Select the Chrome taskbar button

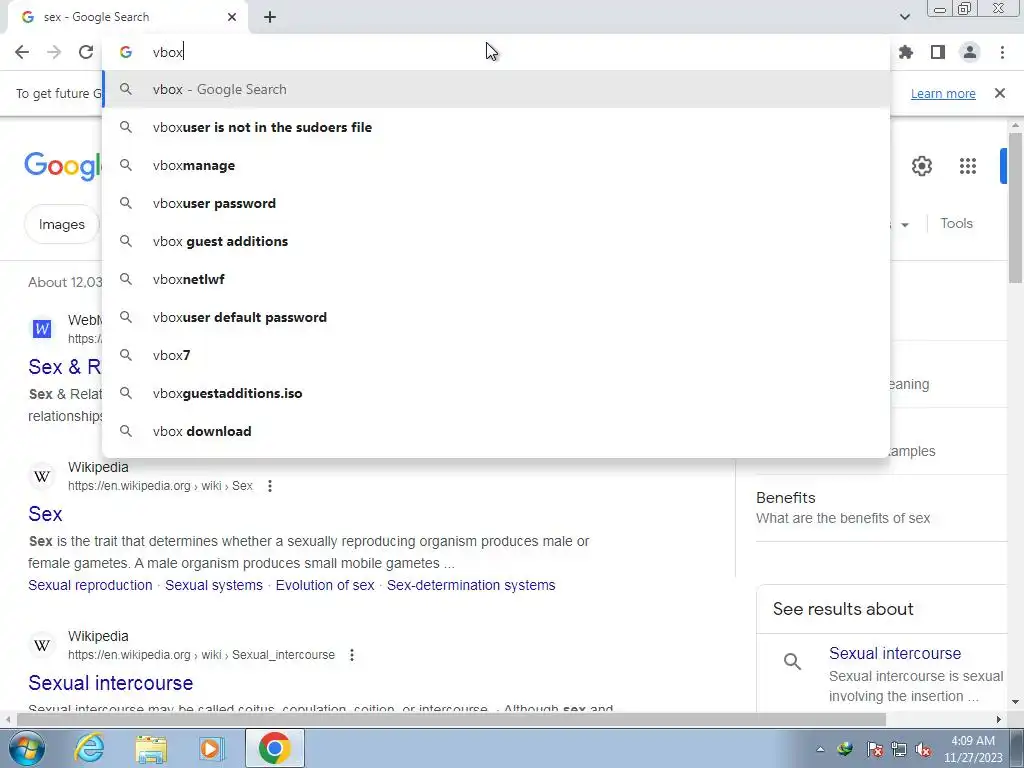tap(274, 748)
